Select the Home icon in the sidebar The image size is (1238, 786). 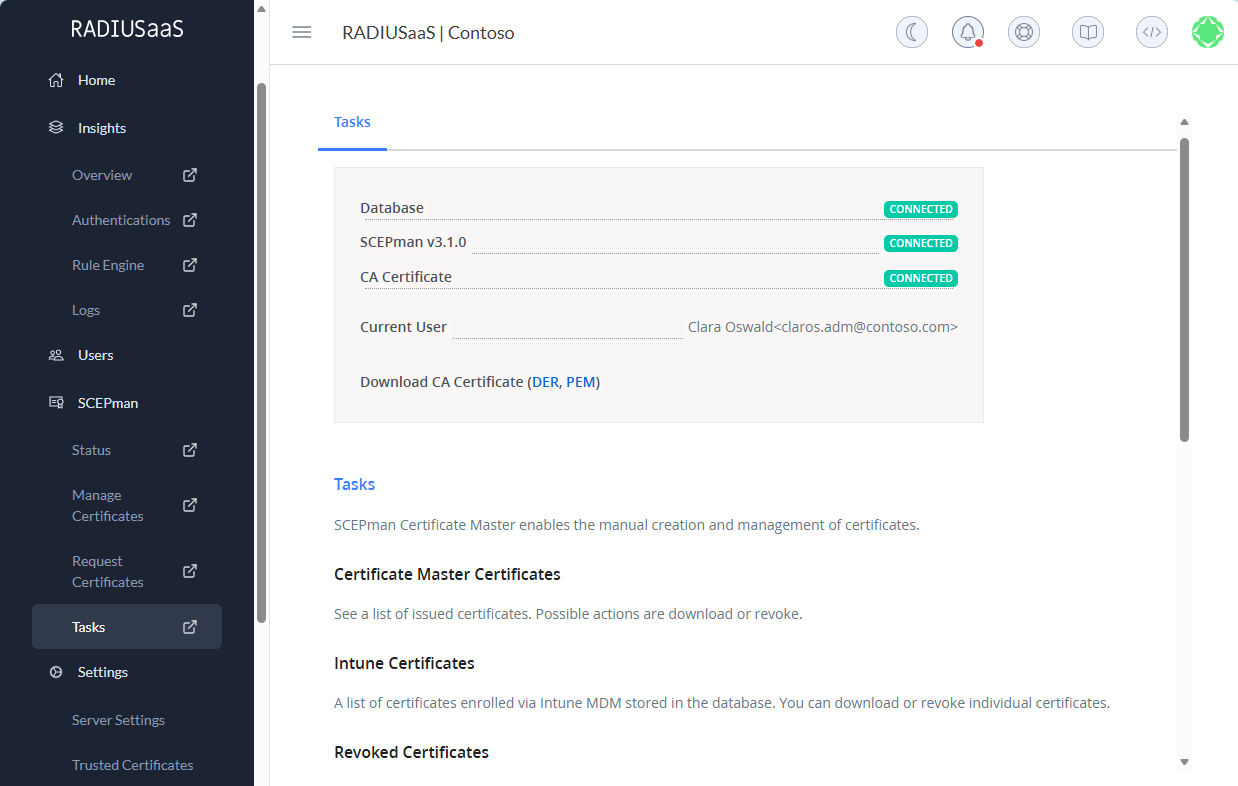pyautogui.click(x=54, y=79)
